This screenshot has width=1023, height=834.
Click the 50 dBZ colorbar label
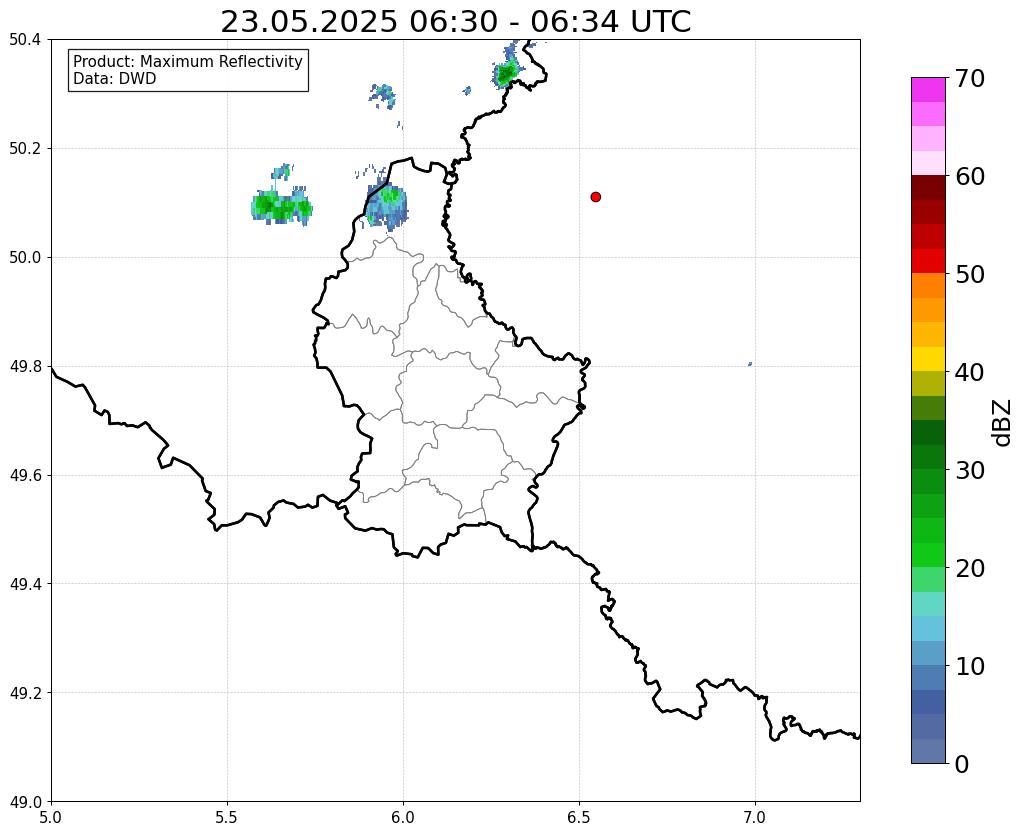970,274
